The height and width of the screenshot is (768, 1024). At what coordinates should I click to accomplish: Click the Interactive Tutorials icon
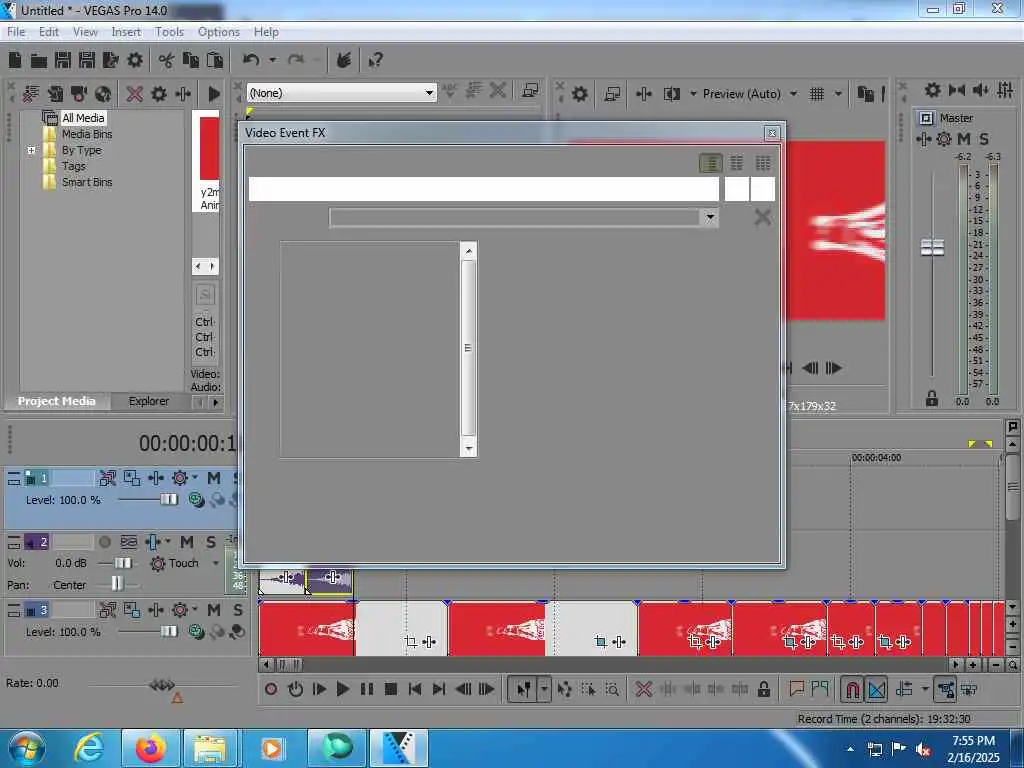coord(344,61)
